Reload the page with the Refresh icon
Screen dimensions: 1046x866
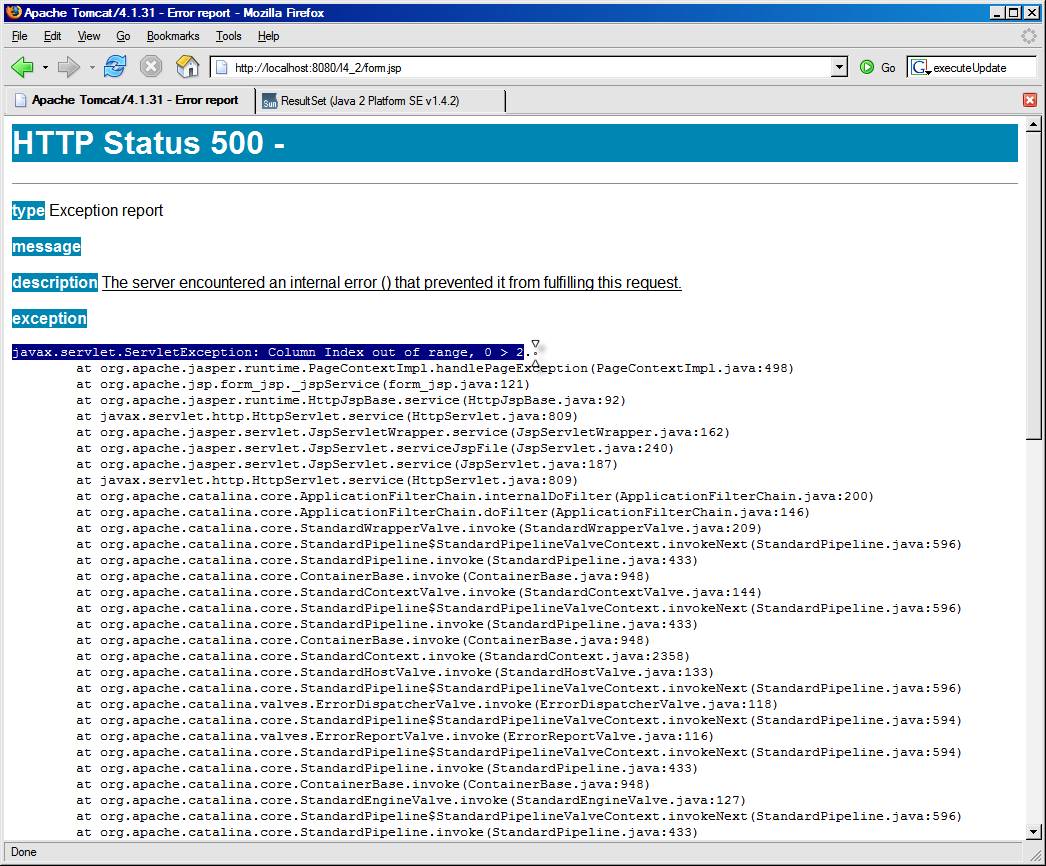[115, 67]
